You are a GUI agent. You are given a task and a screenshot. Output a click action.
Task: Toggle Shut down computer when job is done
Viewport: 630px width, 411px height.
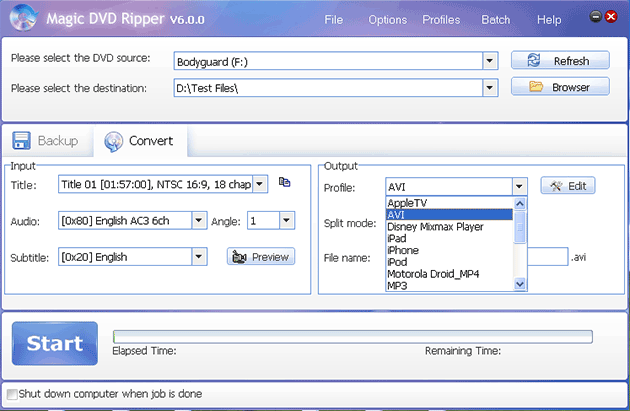pyautogui.click(x=12, y=394)
